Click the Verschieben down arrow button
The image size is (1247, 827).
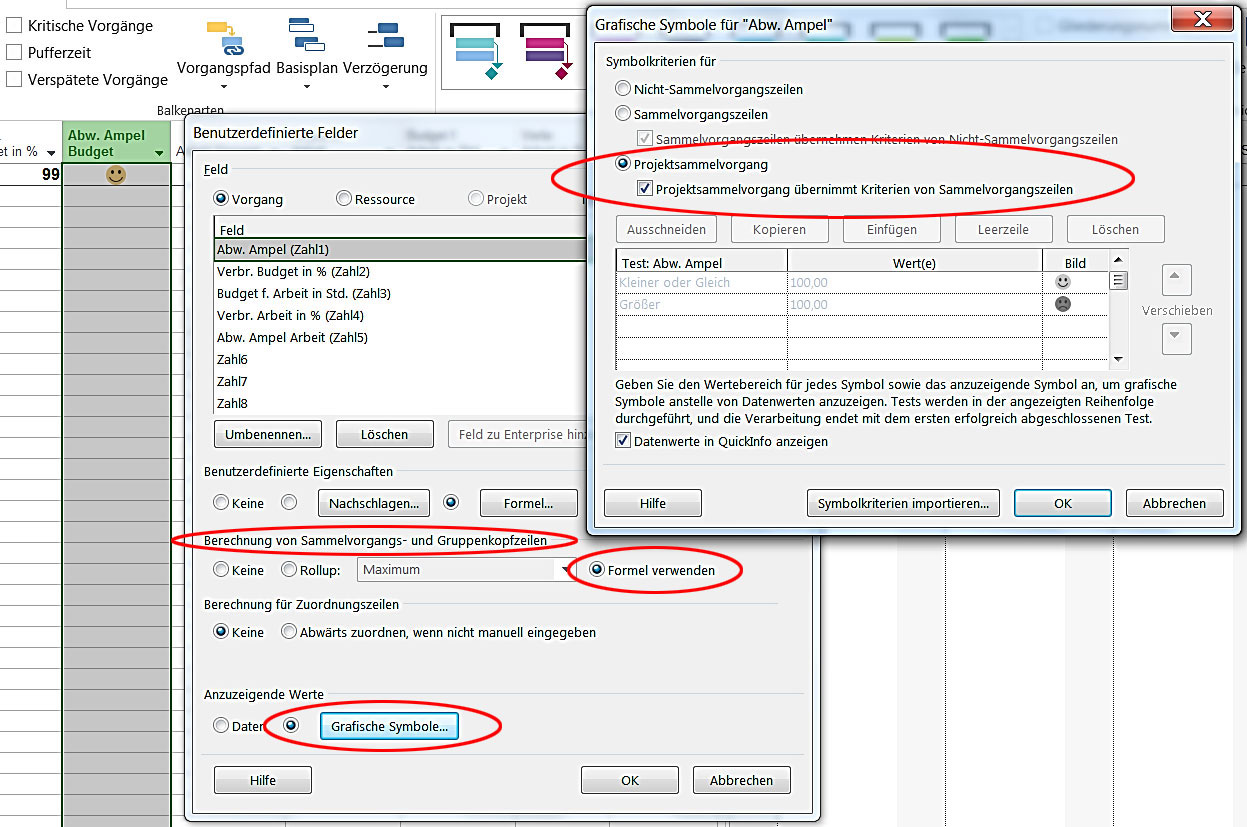(1177, 339)
